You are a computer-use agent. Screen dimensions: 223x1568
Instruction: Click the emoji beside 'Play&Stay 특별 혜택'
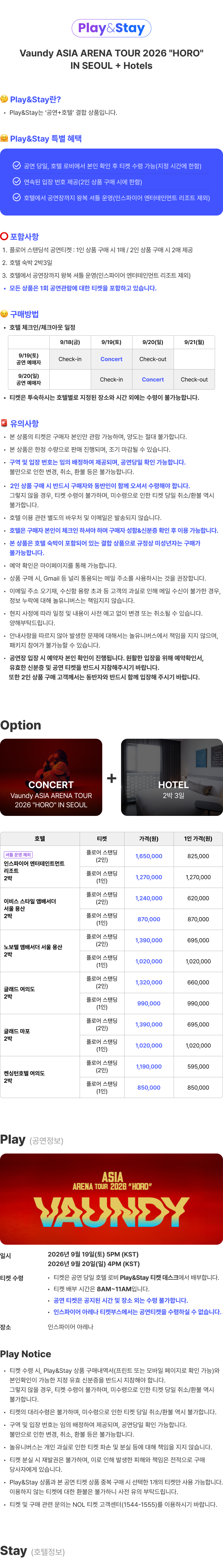[x=4, y=139]
